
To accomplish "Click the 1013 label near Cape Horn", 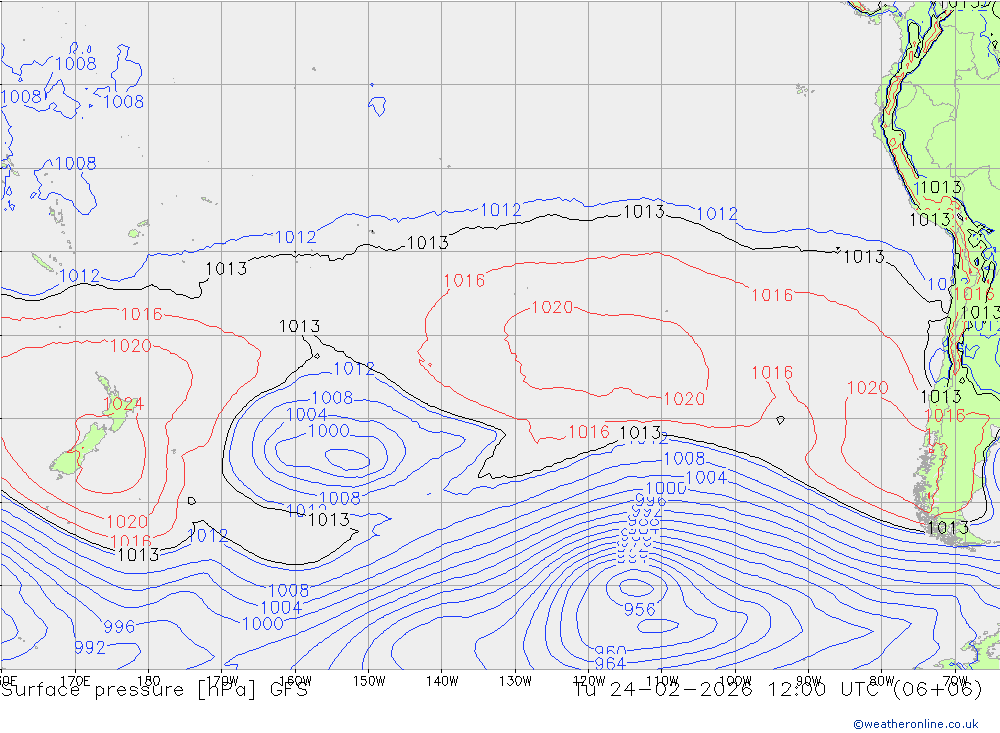I will point(948,528).
